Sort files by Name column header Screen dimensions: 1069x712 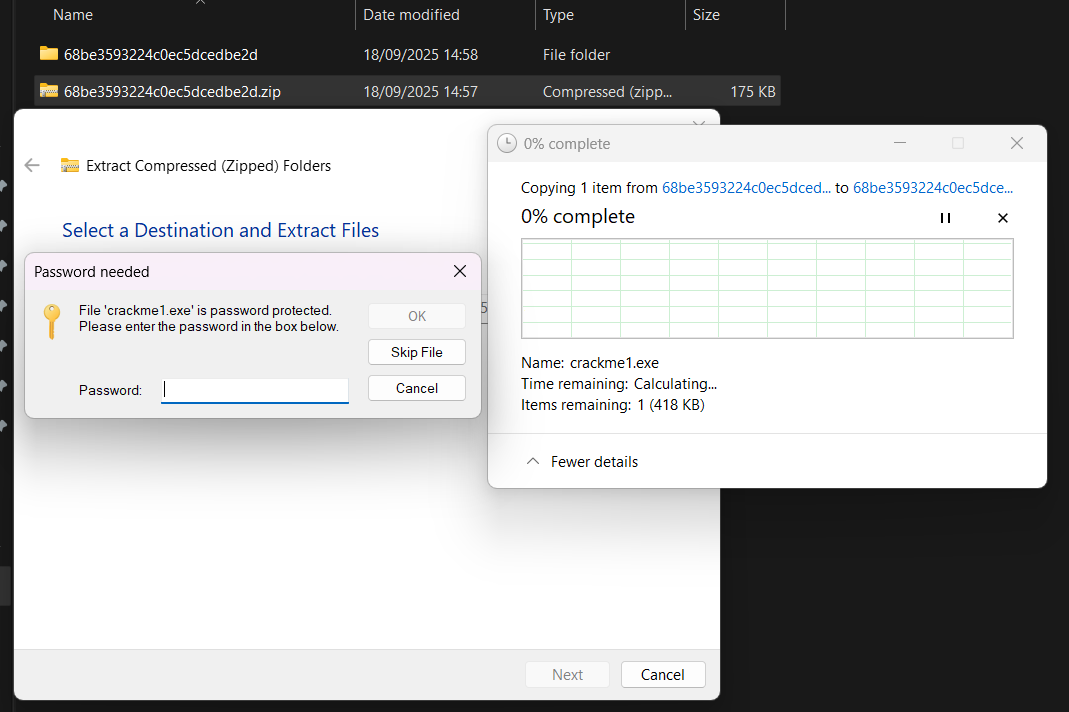click(x=73, y=15)
